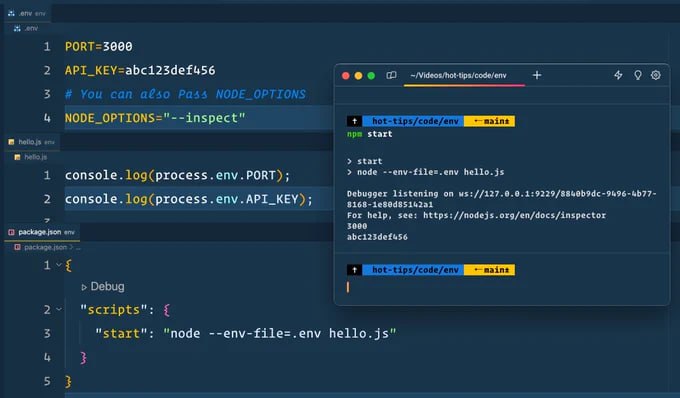Image resolution: width=680 pixels, height=398 pixels.
Task: Collapse the root brace on line 1
Action: pyautogui.click(x=59, y=264)
